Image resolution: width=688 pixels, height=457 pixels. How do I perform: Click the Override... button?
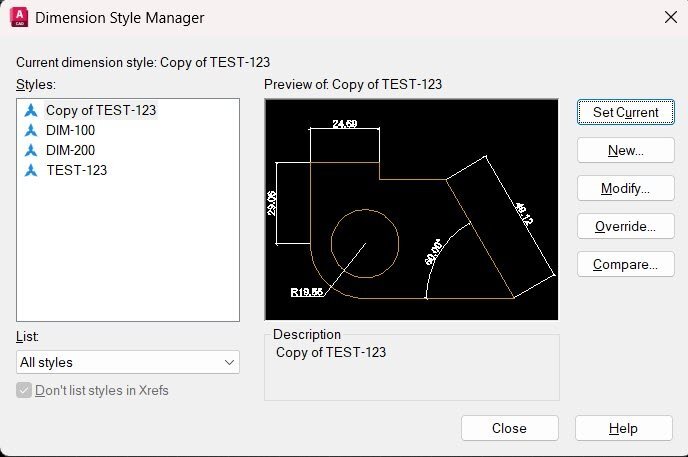(x=625, y=226)
